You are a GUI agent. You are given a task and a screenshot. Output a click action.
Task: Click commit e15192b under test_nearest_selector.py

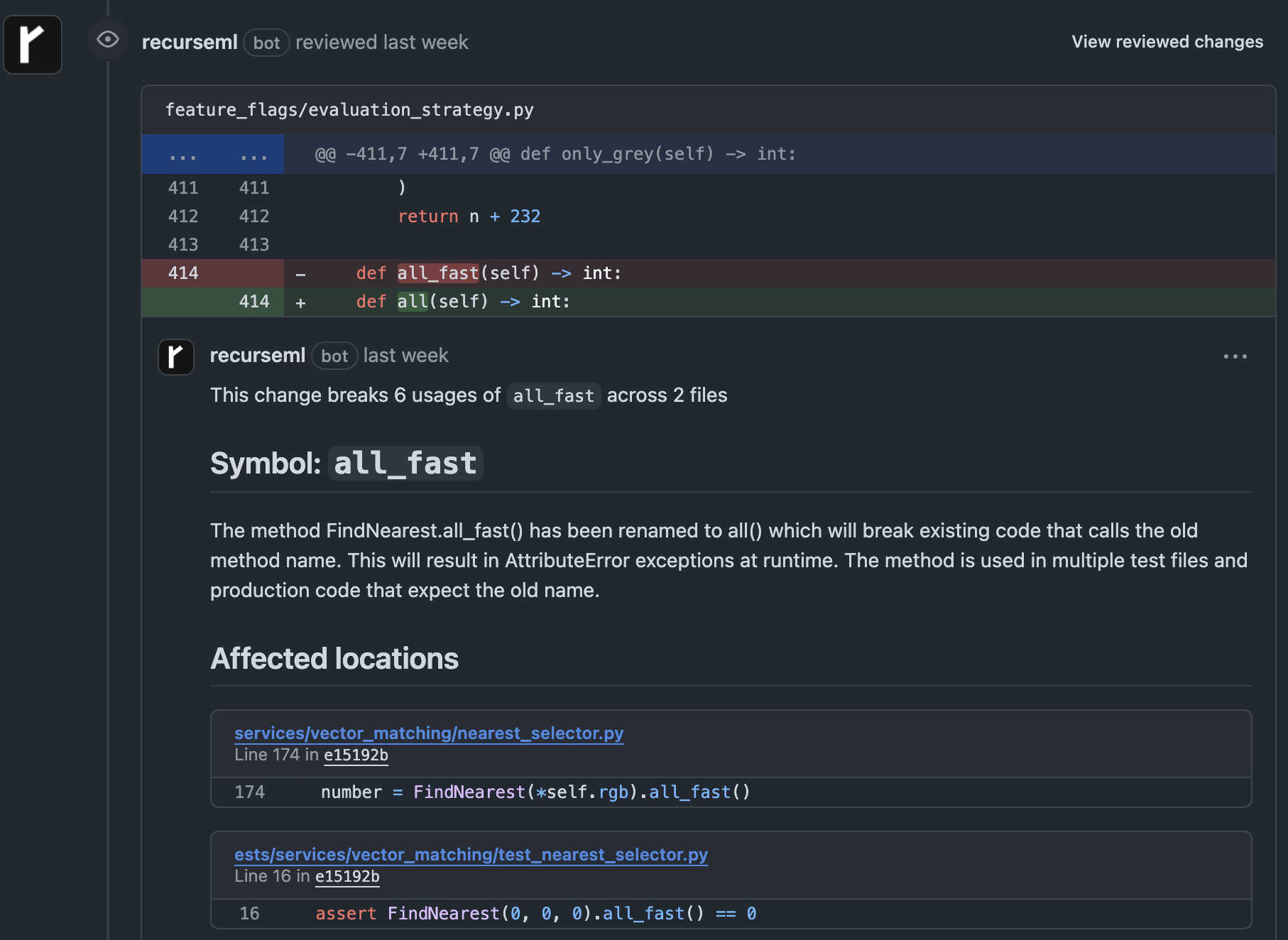(x=347, y=876)
